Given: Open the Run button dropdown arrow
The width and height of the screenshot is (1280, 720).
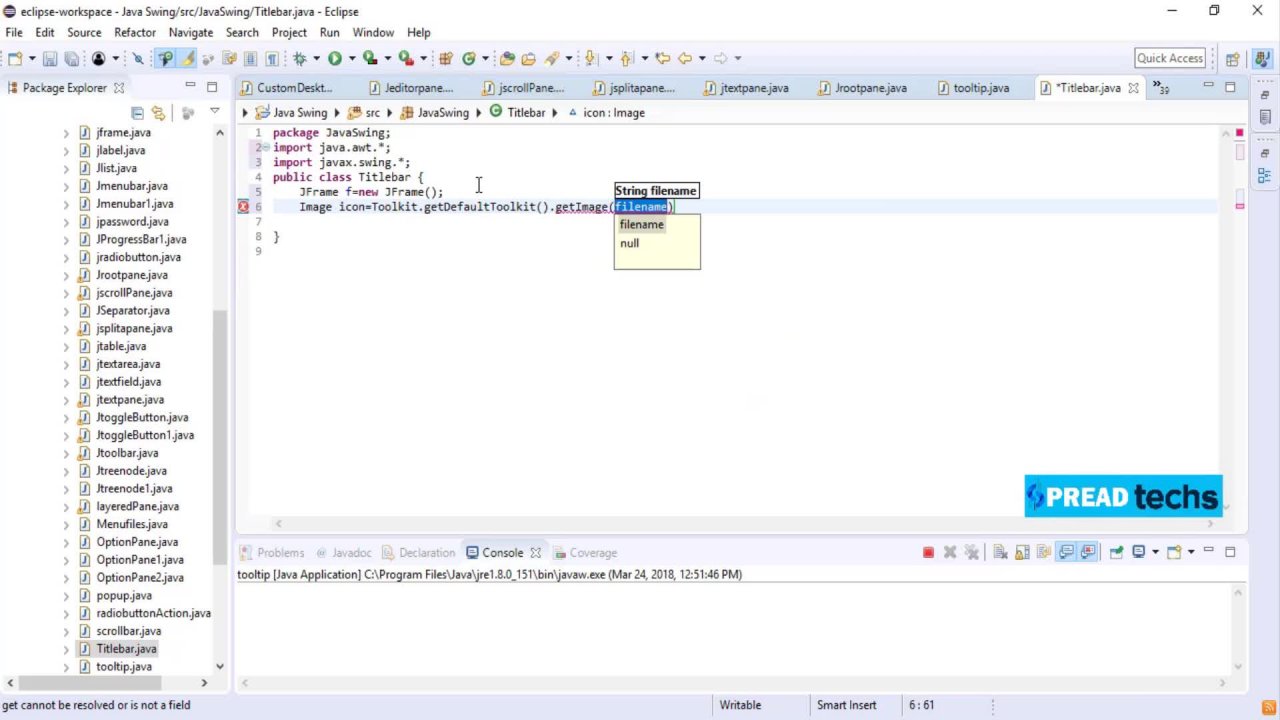Looking at the screenshot, I should [x=351, y=59].
